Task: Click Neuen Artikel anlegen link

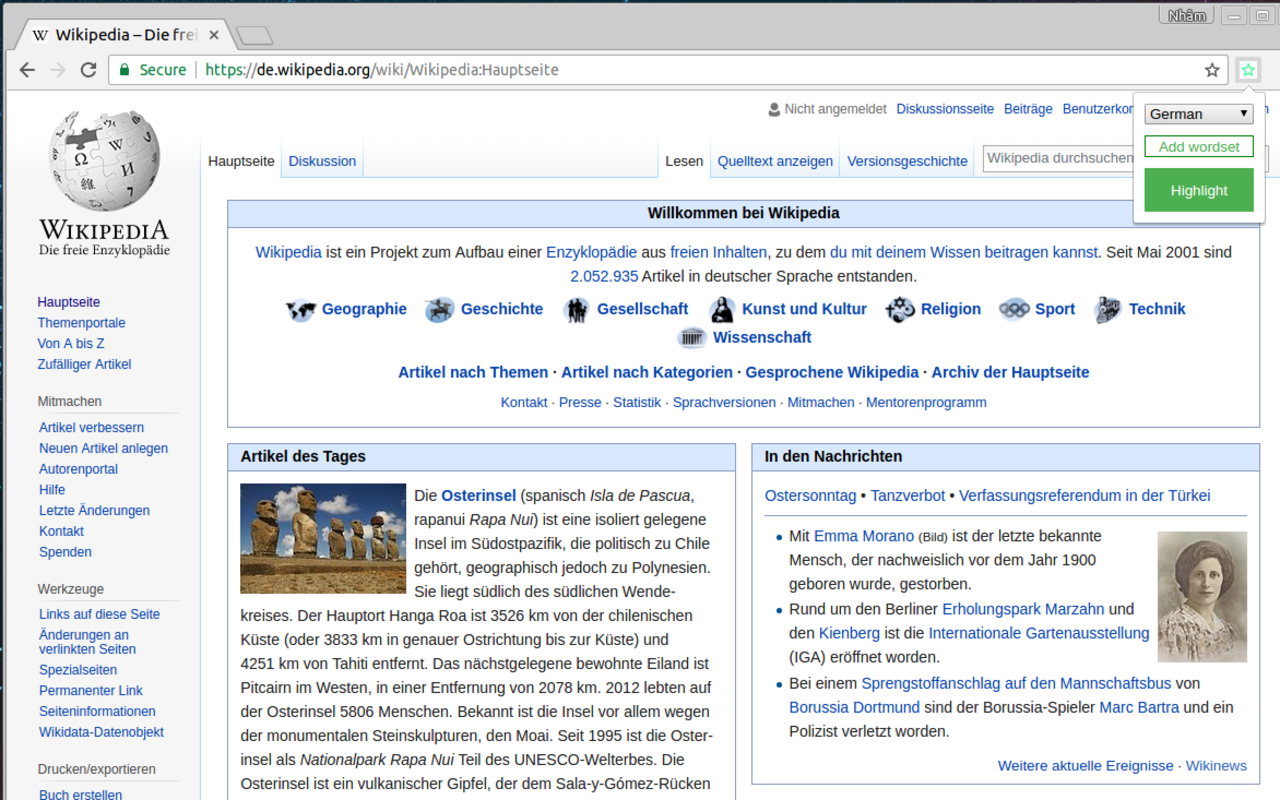Action: point(103,449)
